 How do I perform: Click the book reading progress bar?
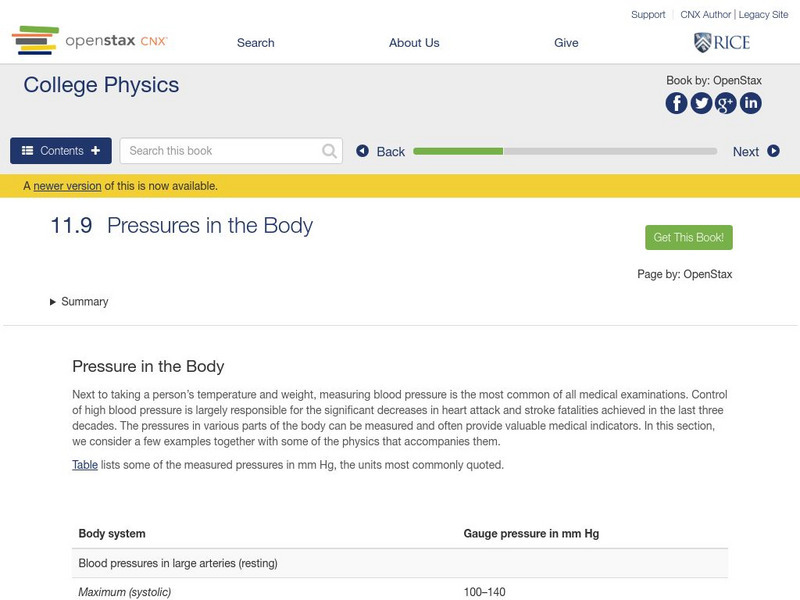tap(565, 151)
